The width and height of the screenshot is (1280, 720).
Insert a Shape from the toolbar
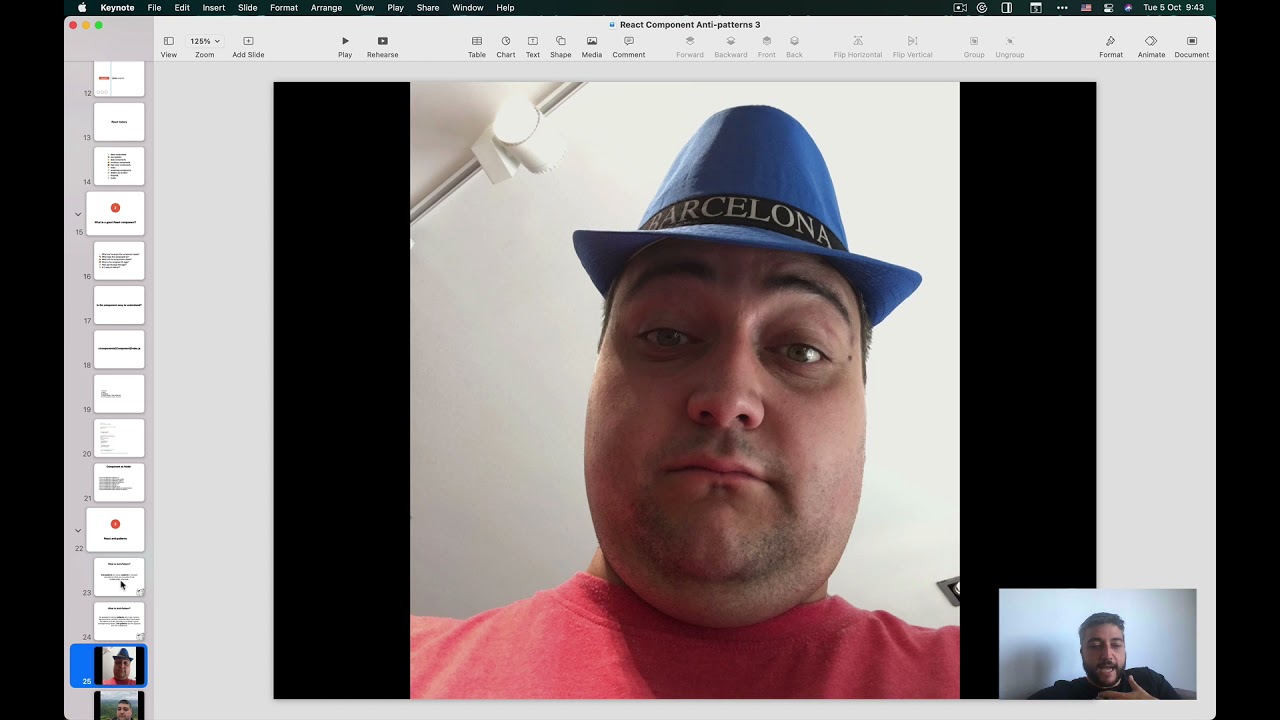561,47
